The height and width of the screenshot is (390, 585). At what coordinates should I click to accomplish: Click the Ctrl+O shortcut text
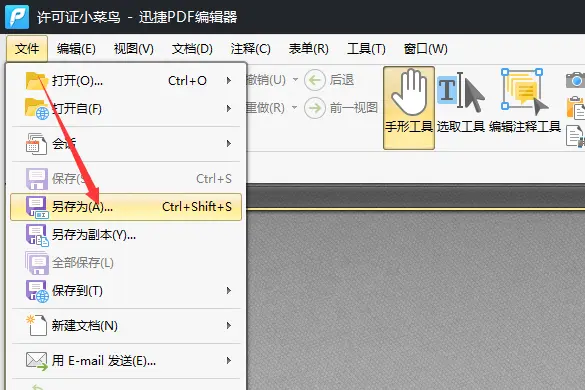(x=187, y=81)
